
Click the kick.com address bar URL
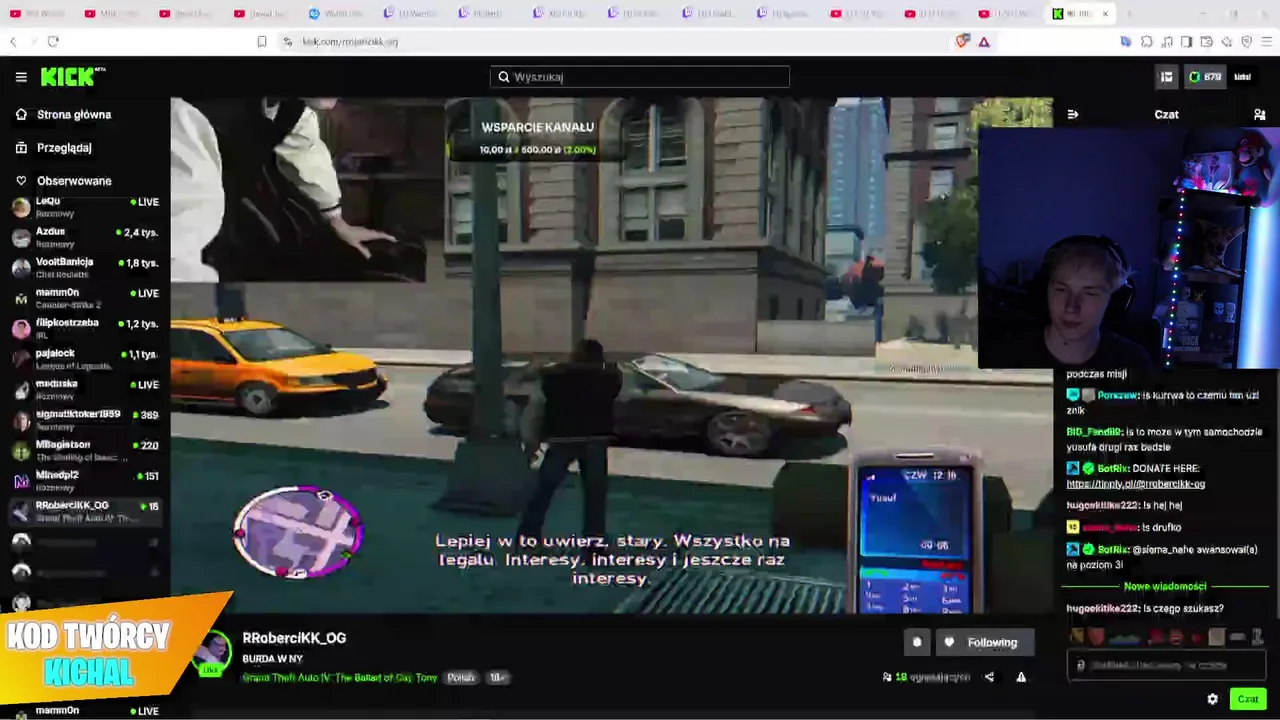click(x=350, y=42)
